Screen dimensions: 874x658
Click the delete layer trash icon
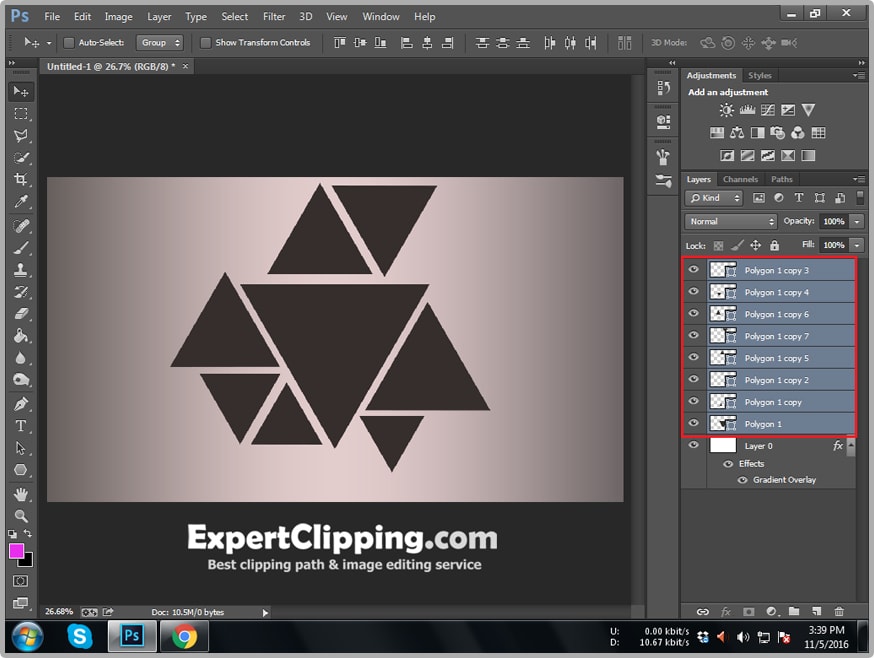(x=839, y=611)
